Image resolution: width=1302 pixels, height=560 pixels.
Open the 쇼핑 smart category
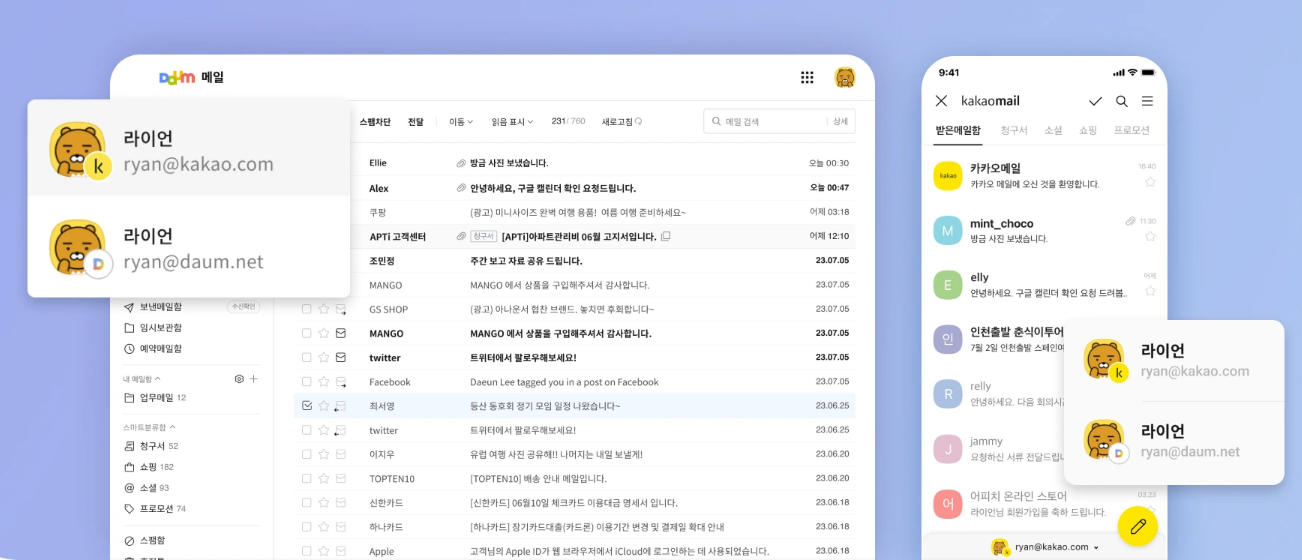coord(149,467)
